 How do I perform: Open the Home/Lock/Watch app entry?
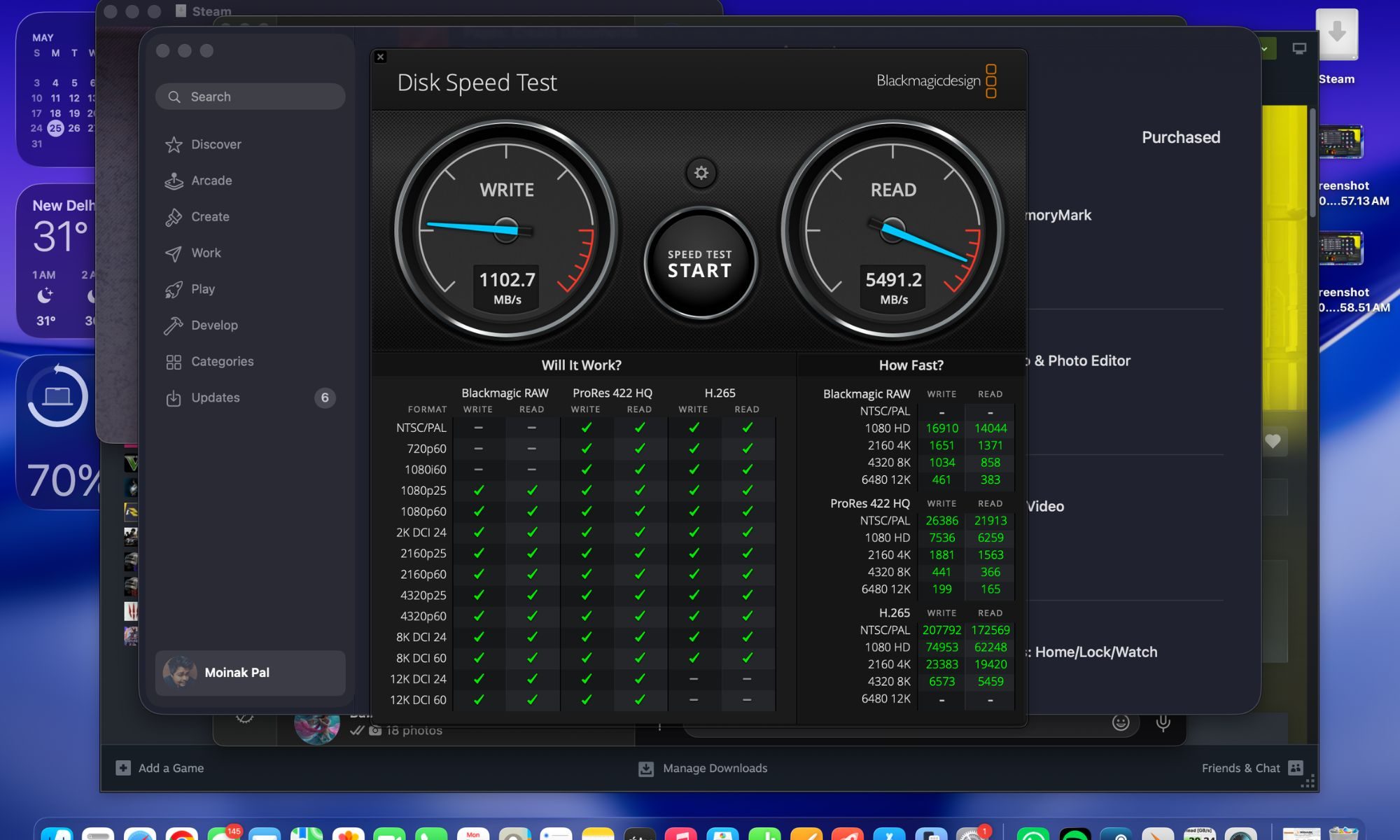[1091, 652]
